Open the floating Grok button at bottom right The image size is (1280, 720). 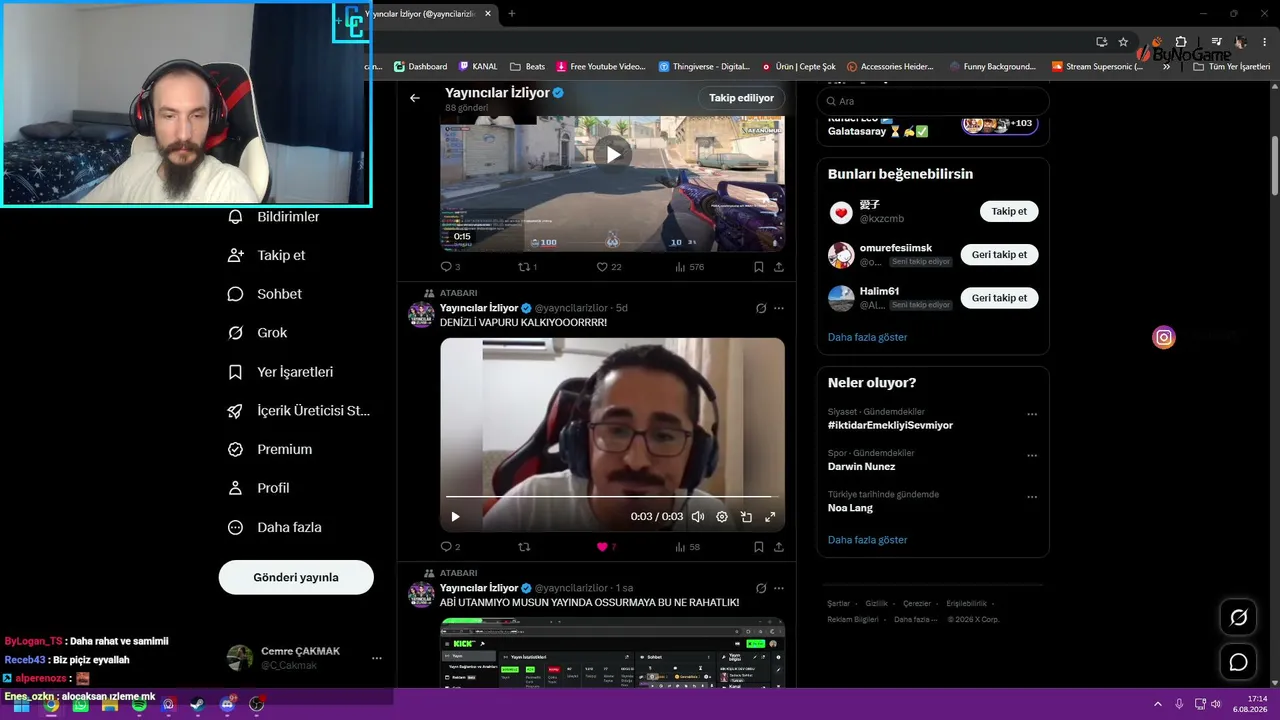(1238, 618)
